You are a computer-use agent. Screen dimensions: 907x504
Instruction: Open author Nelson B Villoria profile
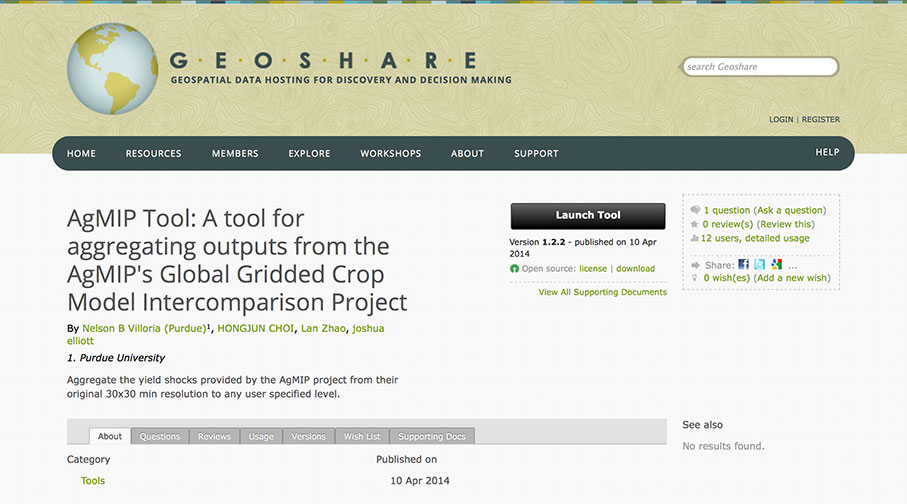(x=144, y=328)
